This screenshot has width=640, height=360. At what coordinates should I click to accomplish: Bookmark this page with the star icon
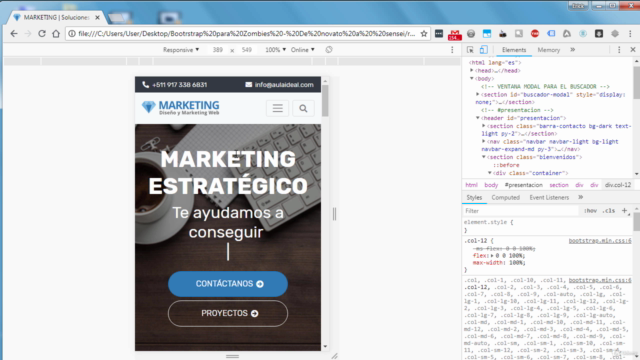click(424, 34)
